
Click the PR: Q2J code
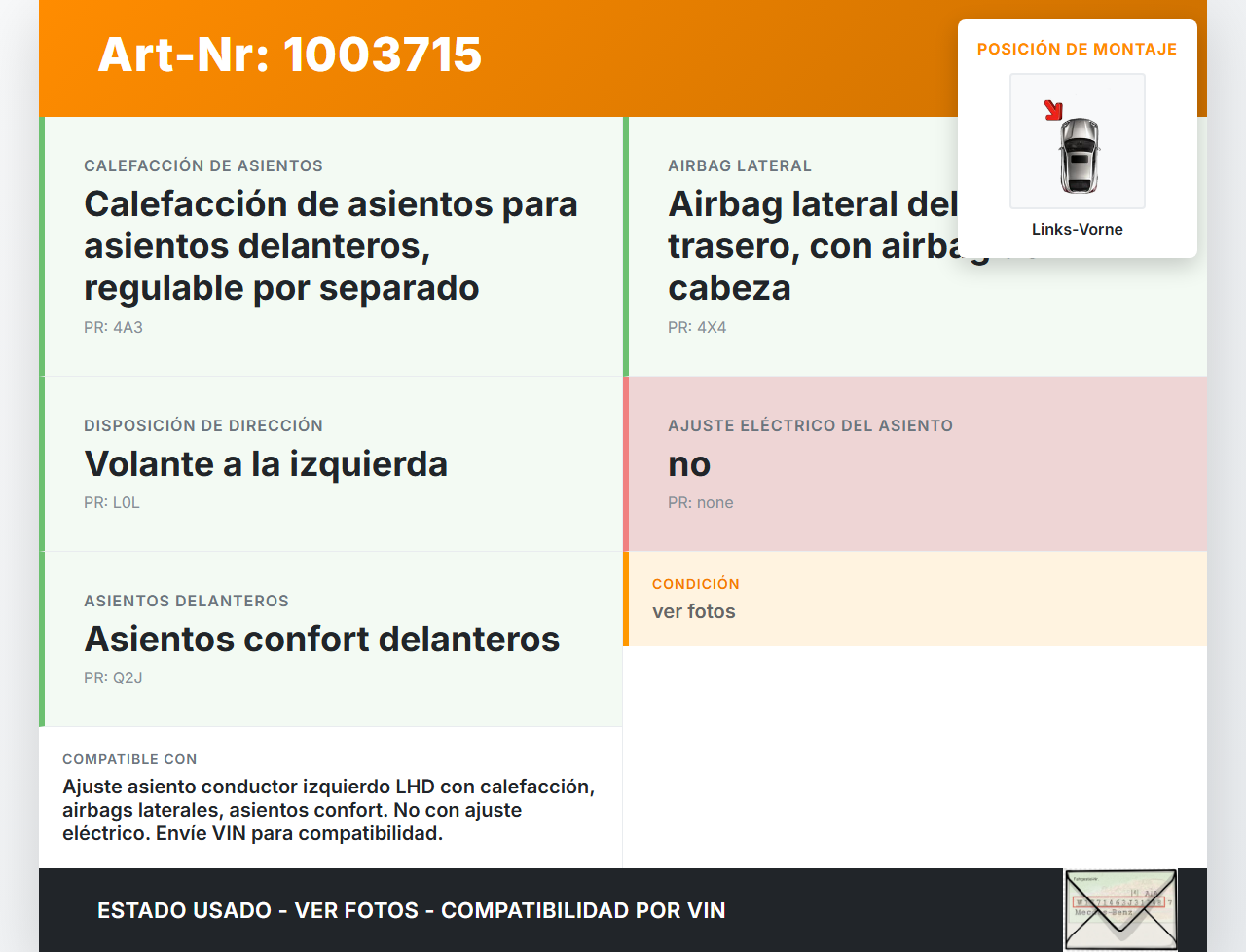tap(113, 677)
